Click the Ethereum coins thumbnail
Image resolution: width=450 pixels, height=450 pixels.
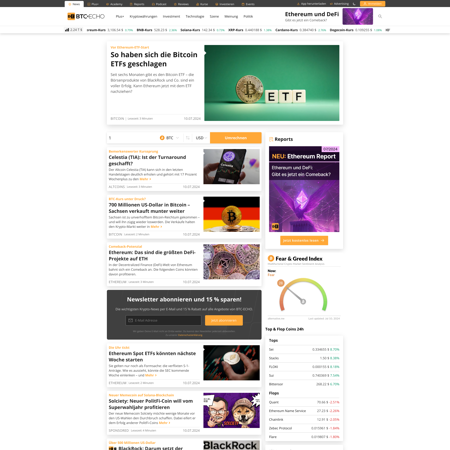[x=231, y=262]
